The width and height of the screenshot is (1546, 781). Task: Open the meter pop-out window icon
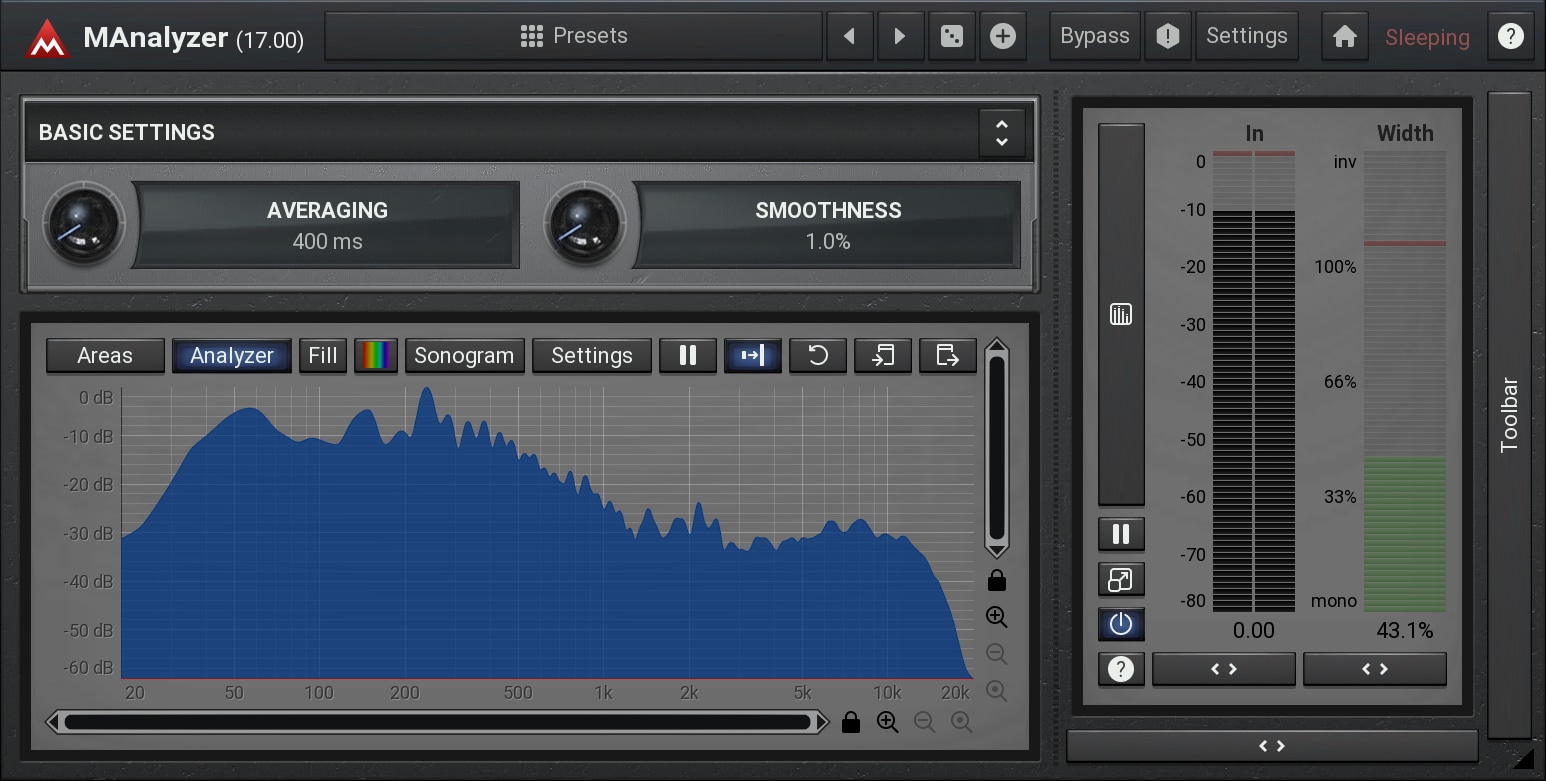(1120, 579)
